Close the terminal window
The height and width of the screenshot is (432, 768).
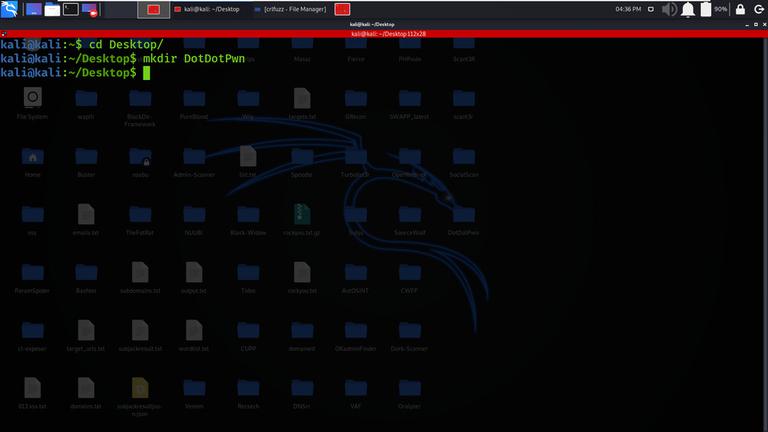pos(765,24)
